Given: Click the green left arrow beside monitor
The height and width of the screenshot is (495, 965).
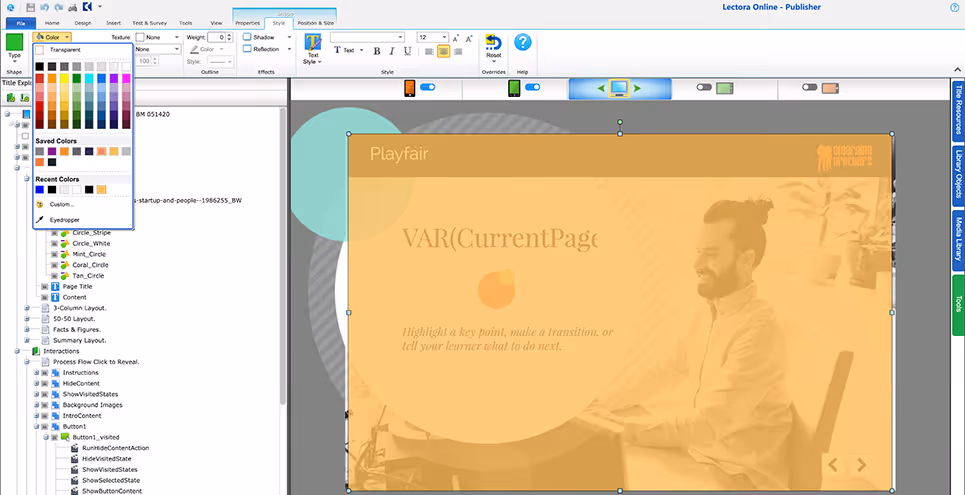Looking at the screenshot, I should [x=601, y=89].
